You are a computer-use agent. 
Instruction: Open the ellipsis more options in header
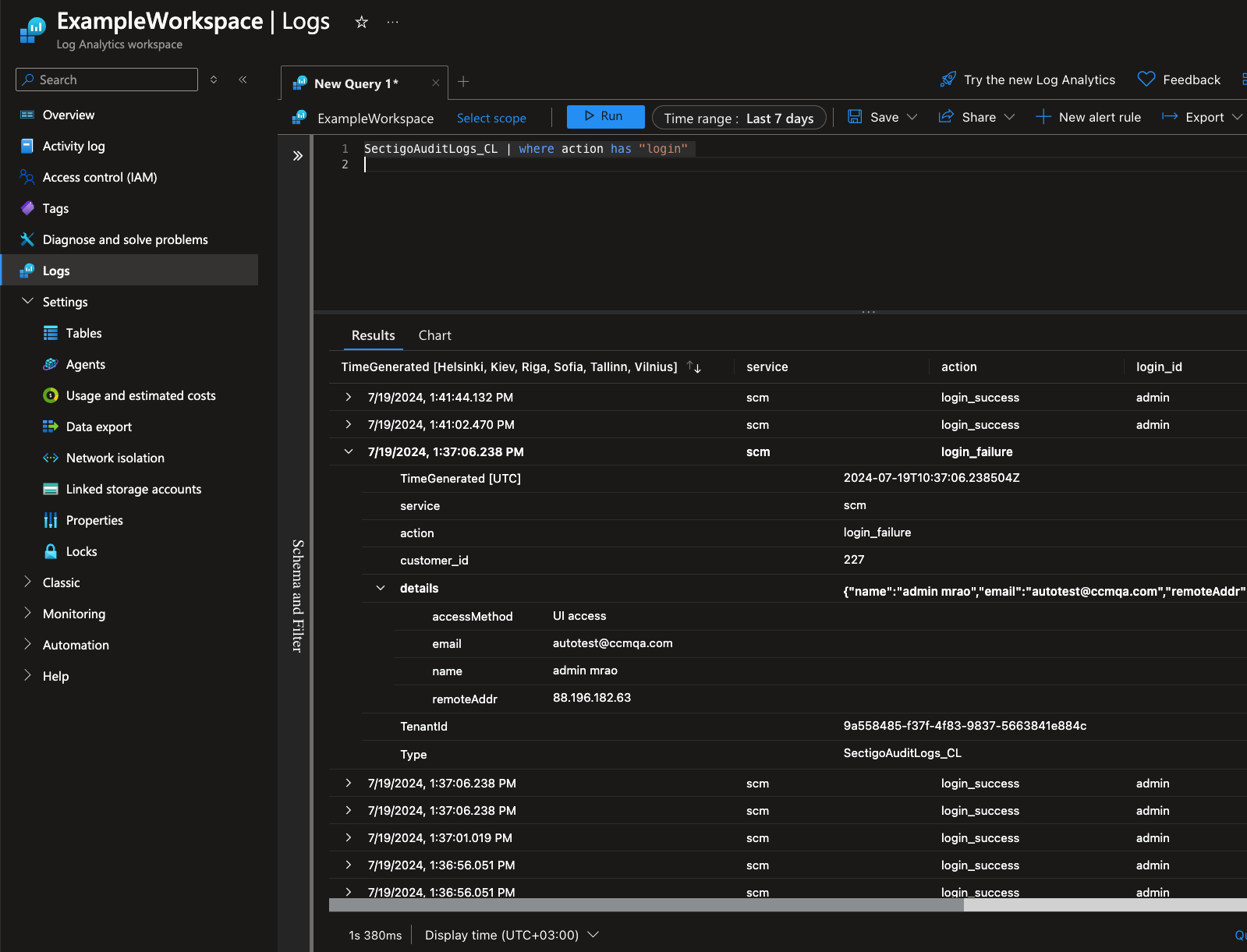tap(393, 22)
